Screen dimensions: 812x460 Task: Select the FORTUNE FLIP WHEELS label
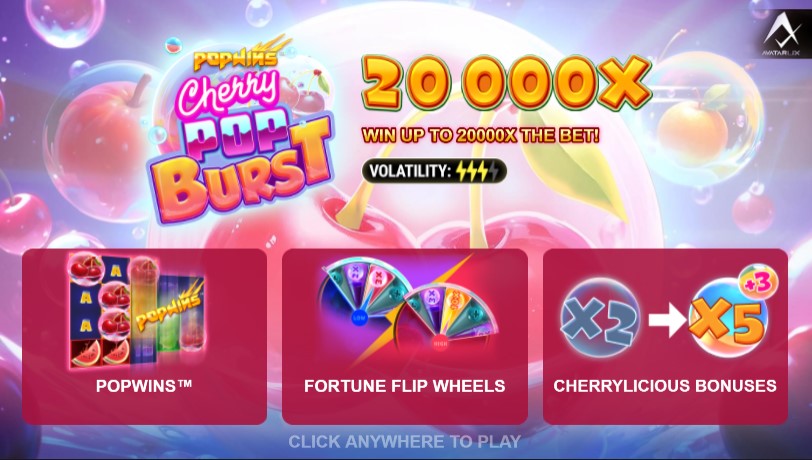pos(404,386)
